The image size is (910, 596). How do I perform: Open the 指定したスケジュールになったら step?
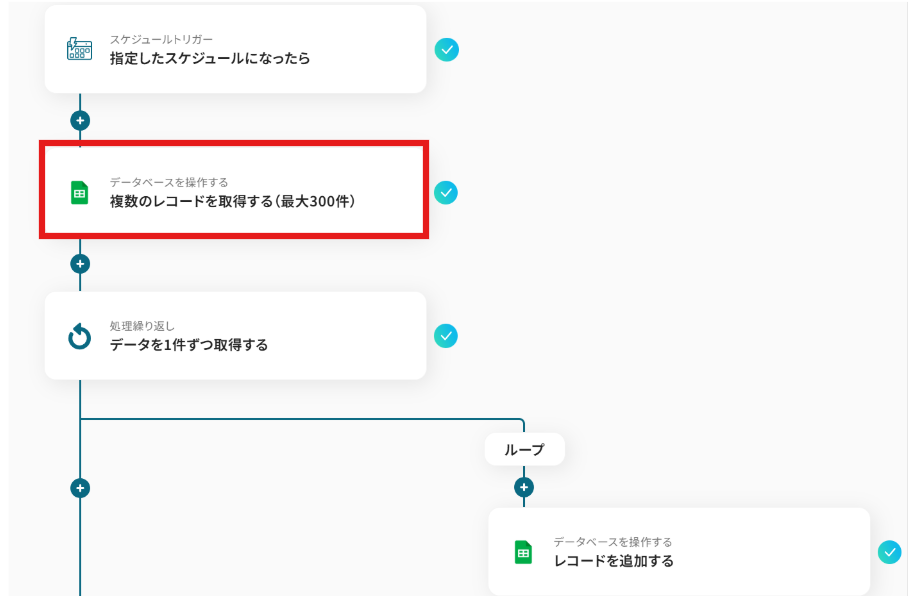coord(235,49)
